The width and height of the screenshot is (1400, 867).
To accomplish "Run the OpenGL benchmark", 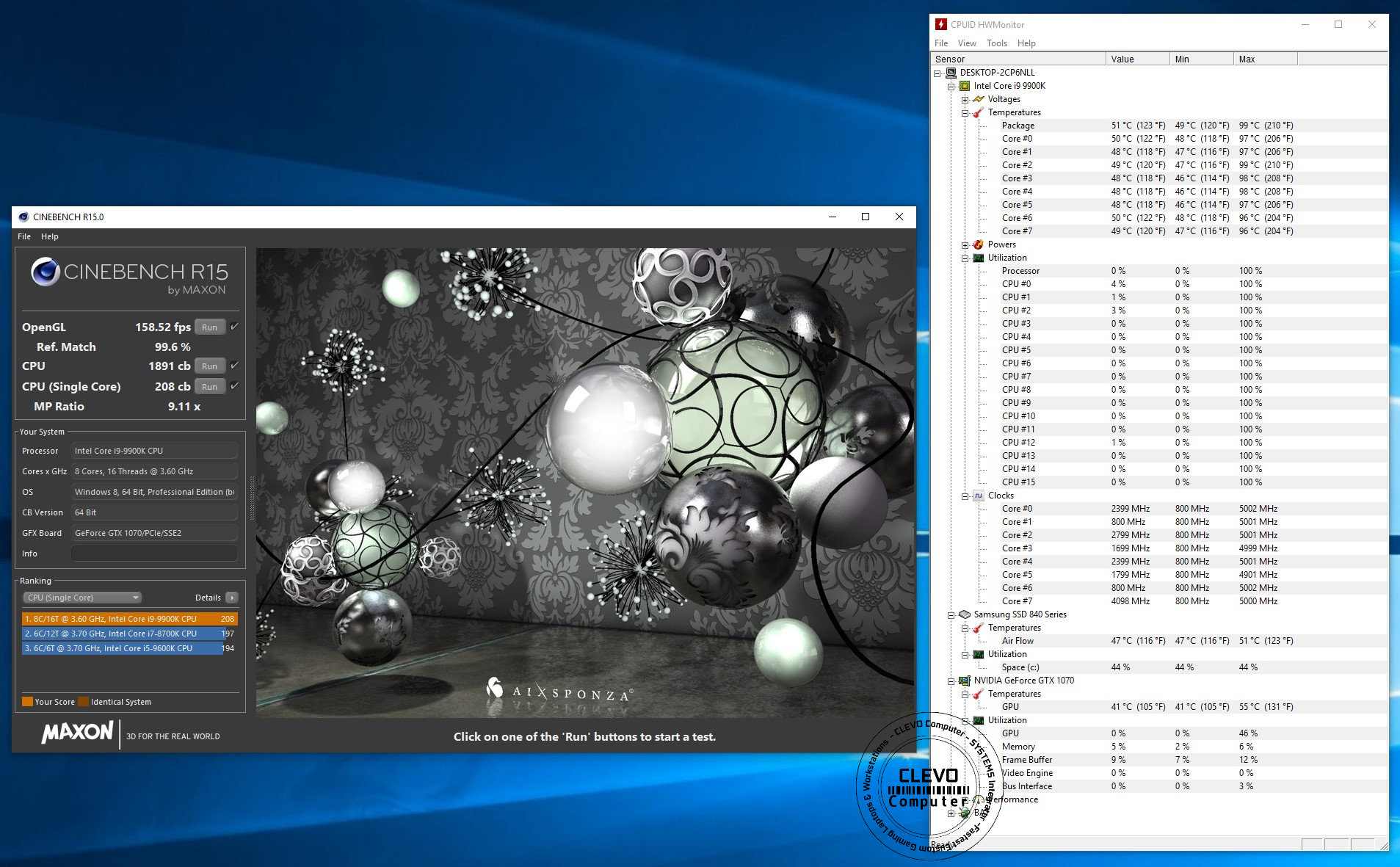I will point(210,327).
